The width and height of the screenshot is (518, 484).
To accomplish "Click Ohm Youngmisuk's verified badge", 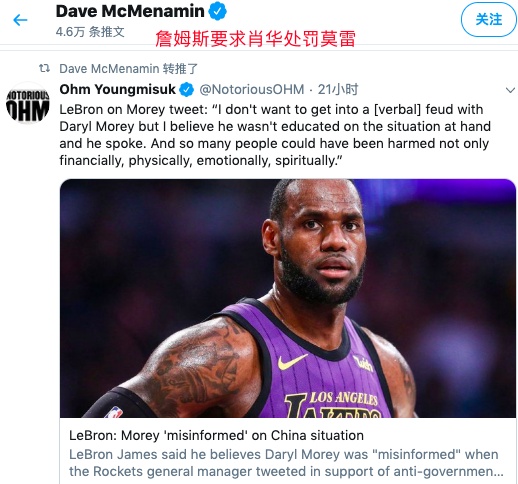I will click(x=187, y=90).
